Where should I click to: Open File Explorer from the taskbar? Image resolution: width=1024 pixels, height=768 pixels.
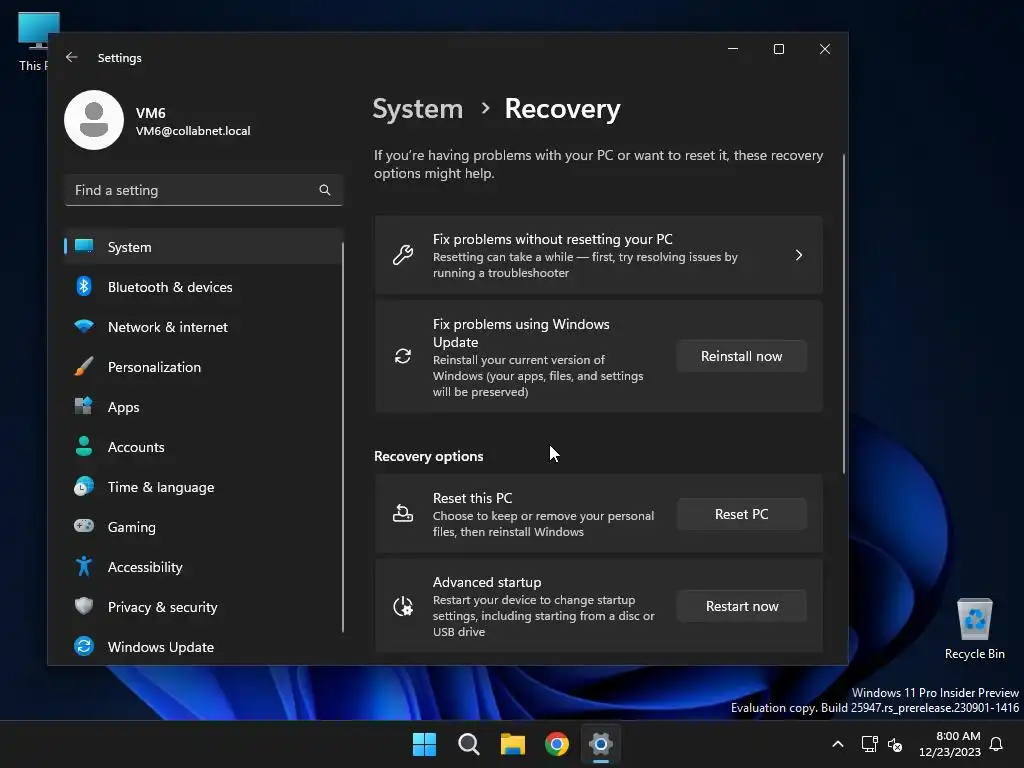pos(513,744)
